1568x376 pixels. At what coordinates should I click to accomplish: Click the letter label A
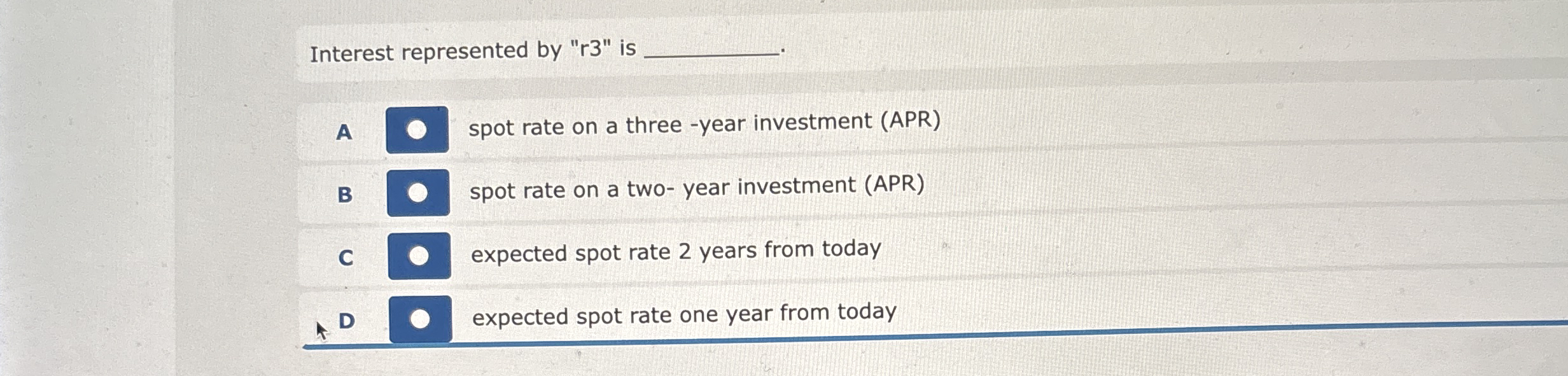pyautogui.click(x=344, y=132)
